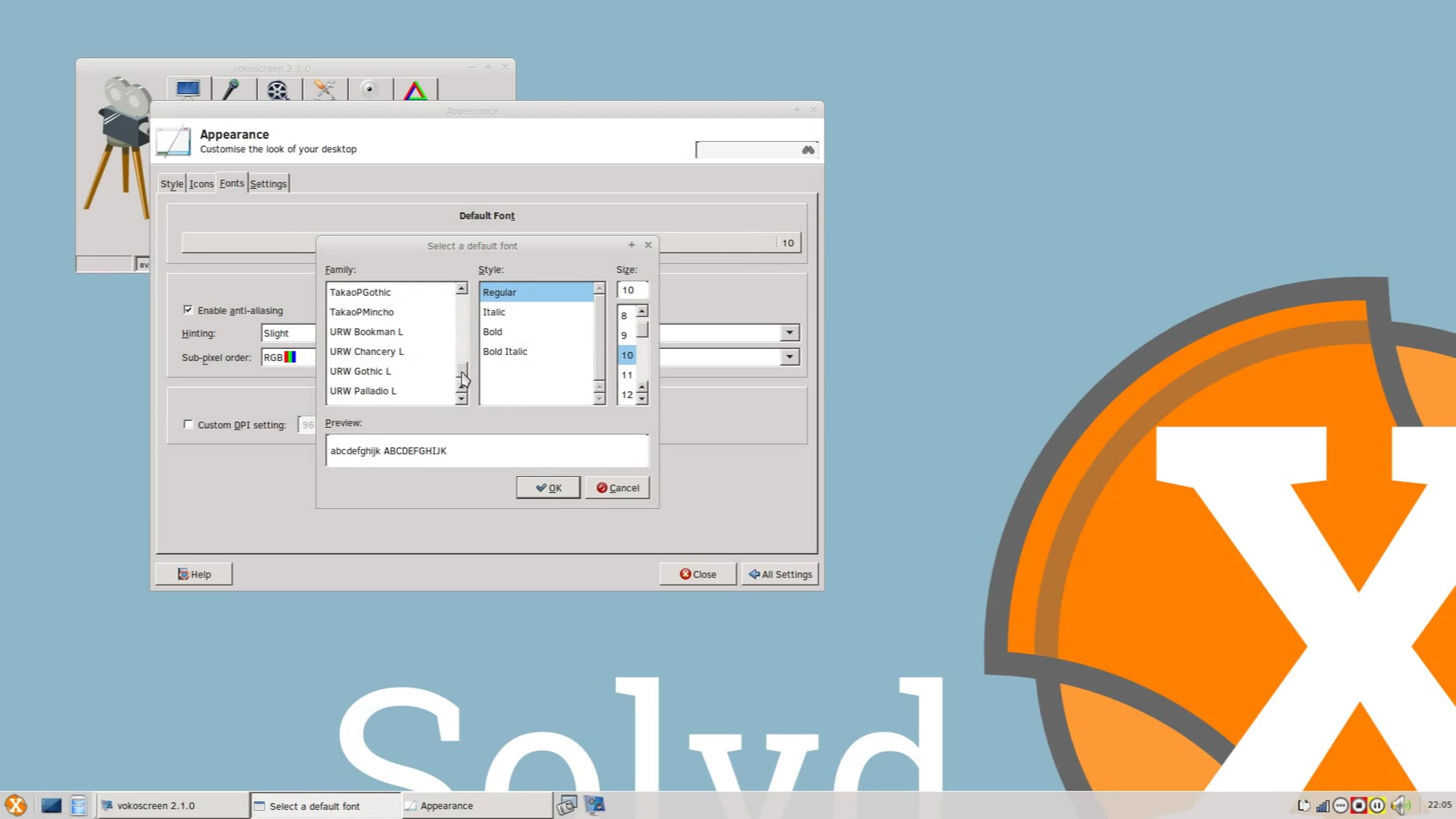Go back to All Settings

click(780, 574)
